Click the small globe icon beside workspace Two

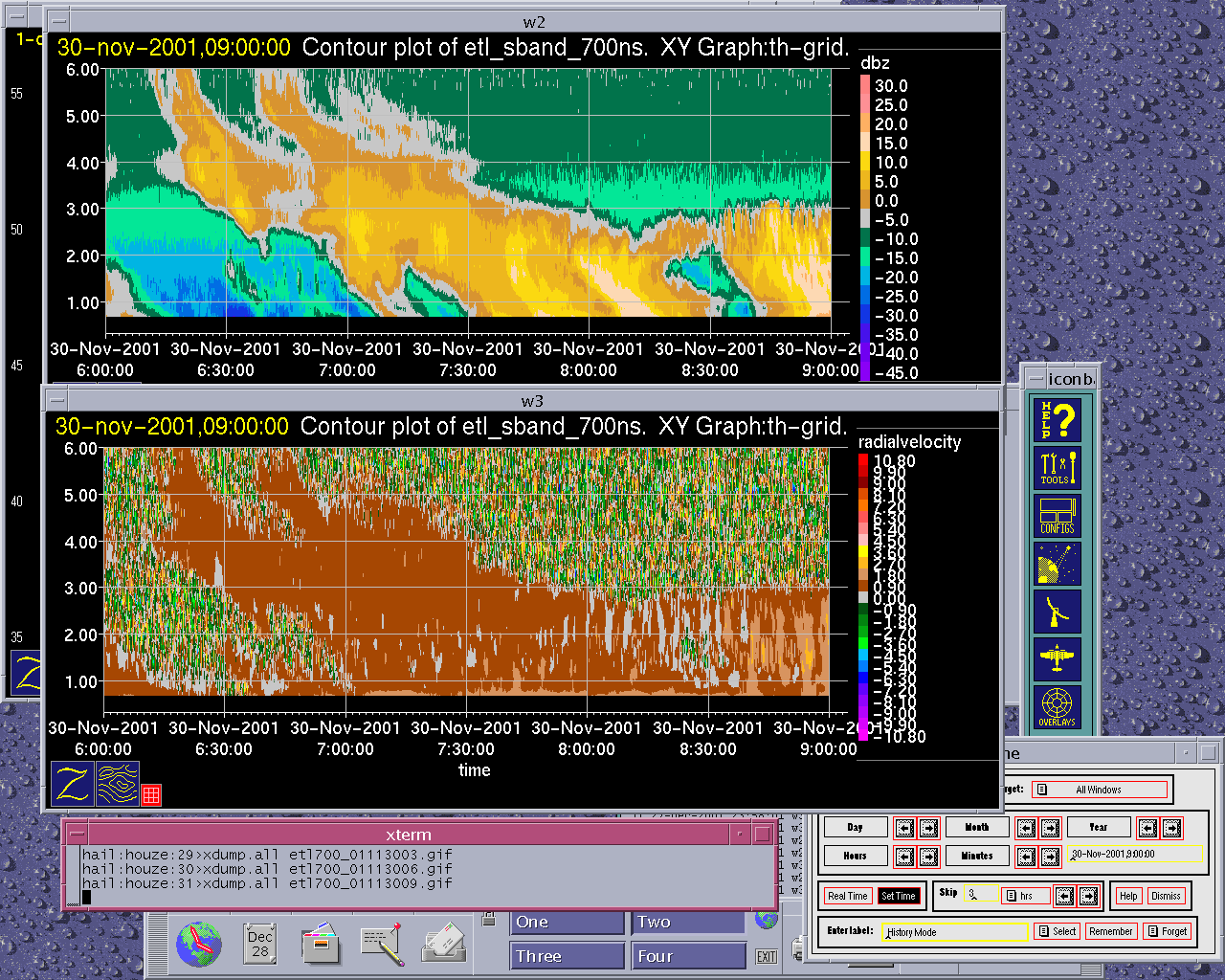click(x=767, y=920)
